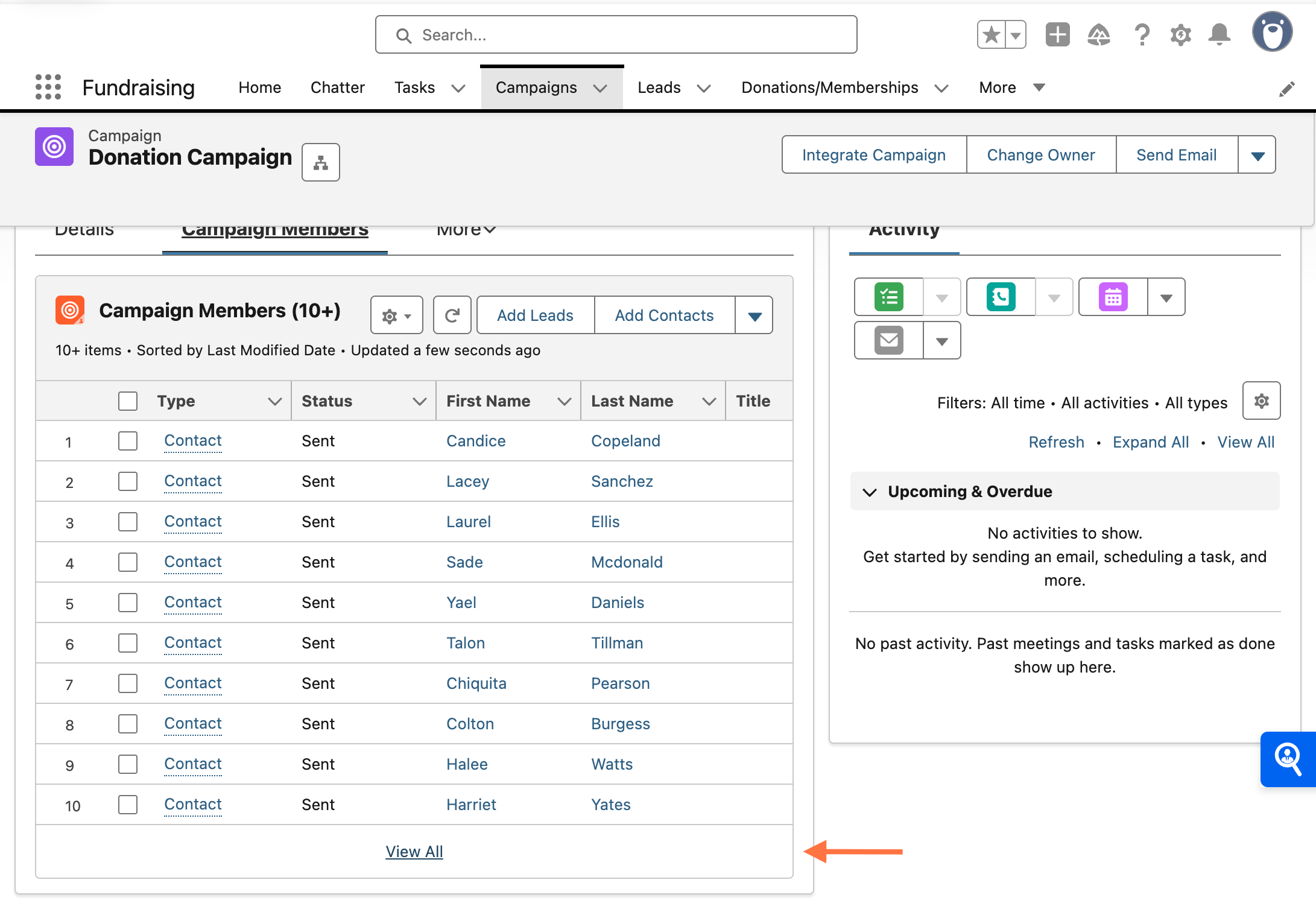Click the Favorites star icon

[x=991, y=35]
